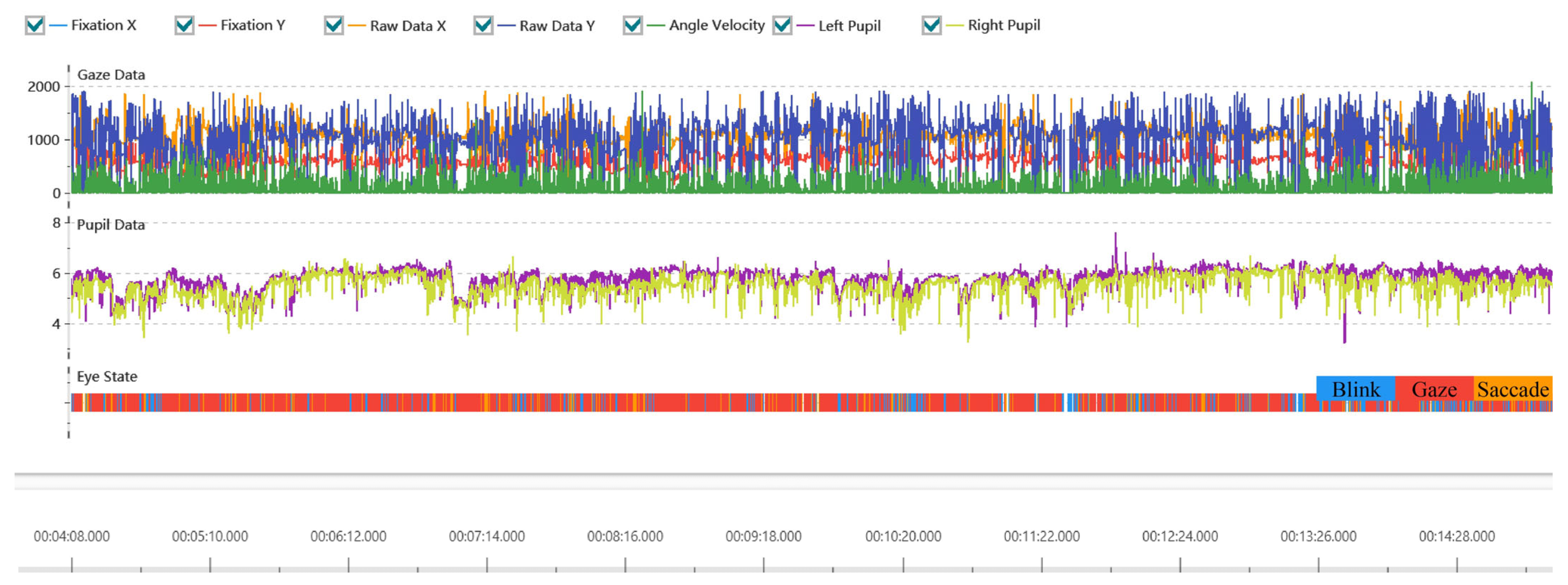1568x585 pixels.
Task: Click the Blink legend swatch
Action: coord(1356,388)
